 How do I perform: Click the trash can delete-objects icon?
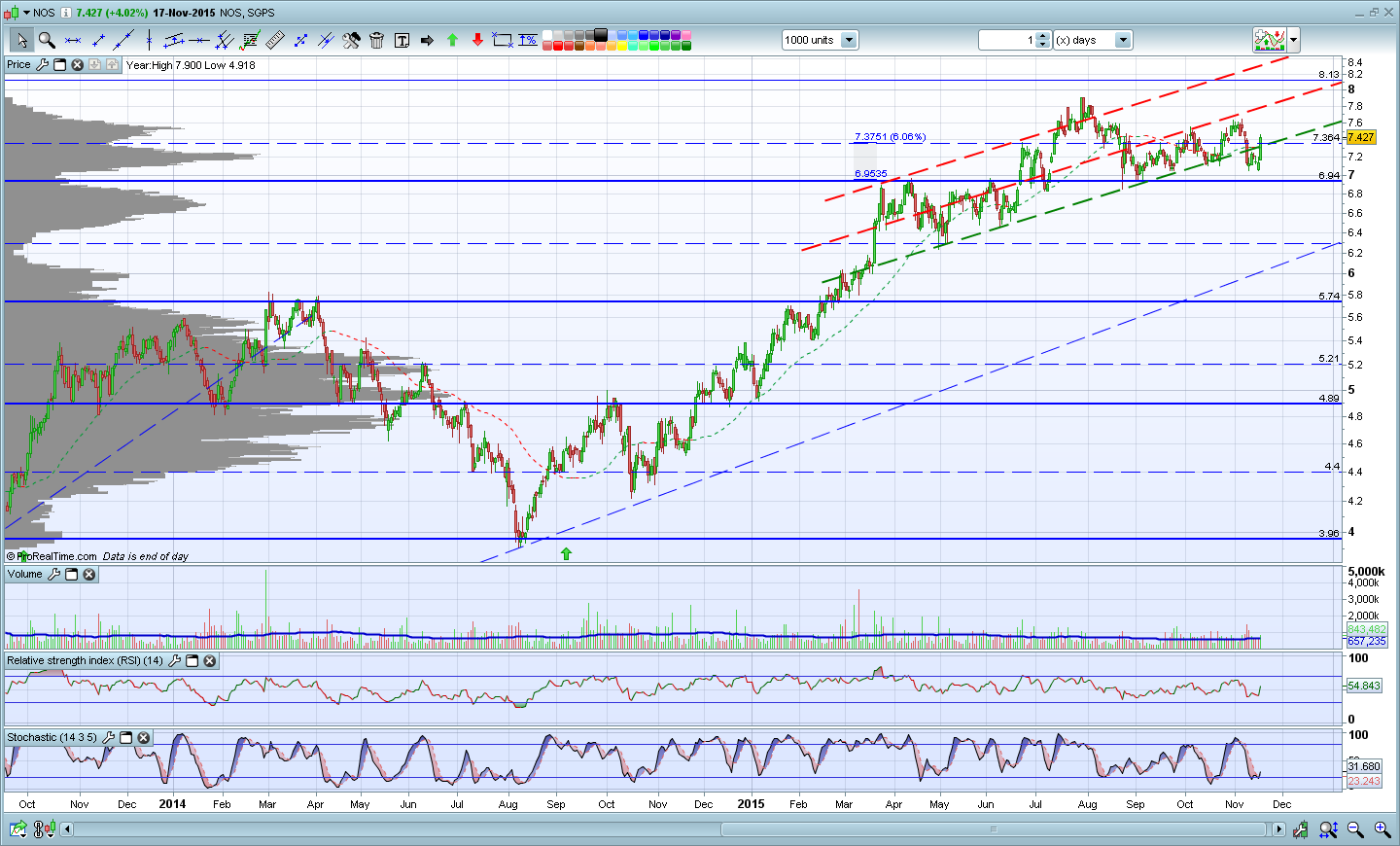(376, 40)
